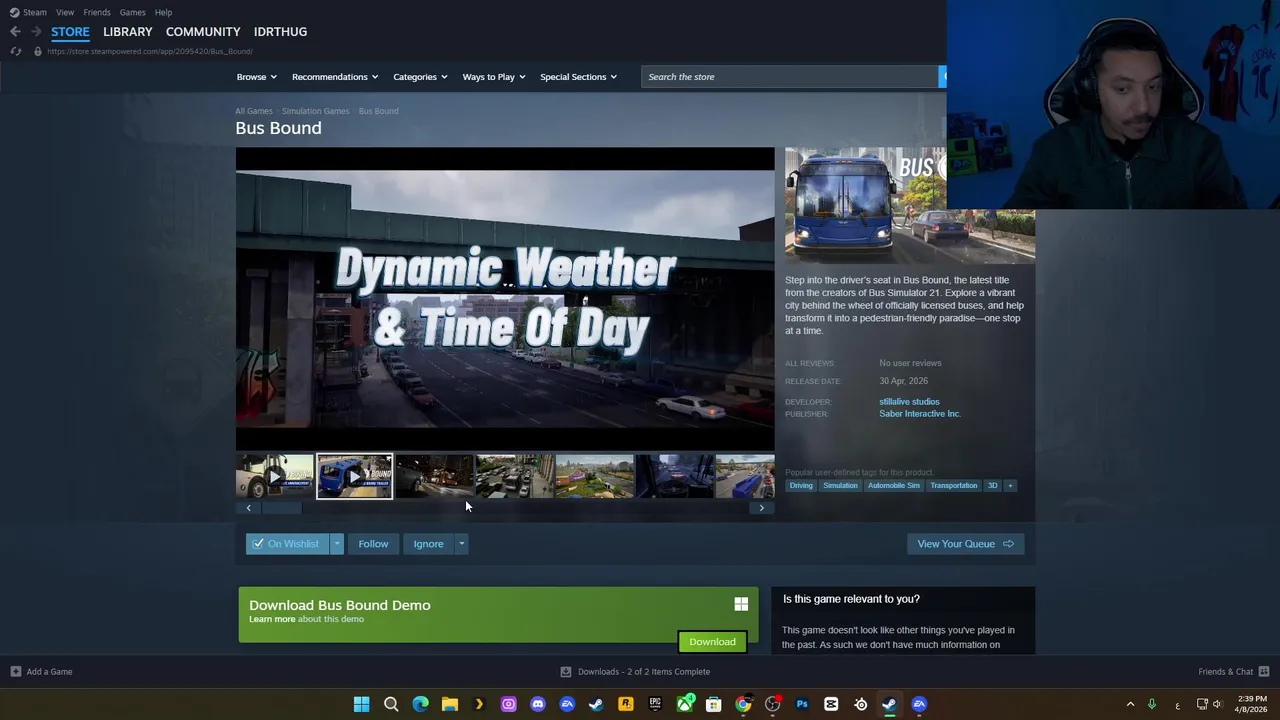Open Epic Games Launcher from the taskbar

point(655,704)
